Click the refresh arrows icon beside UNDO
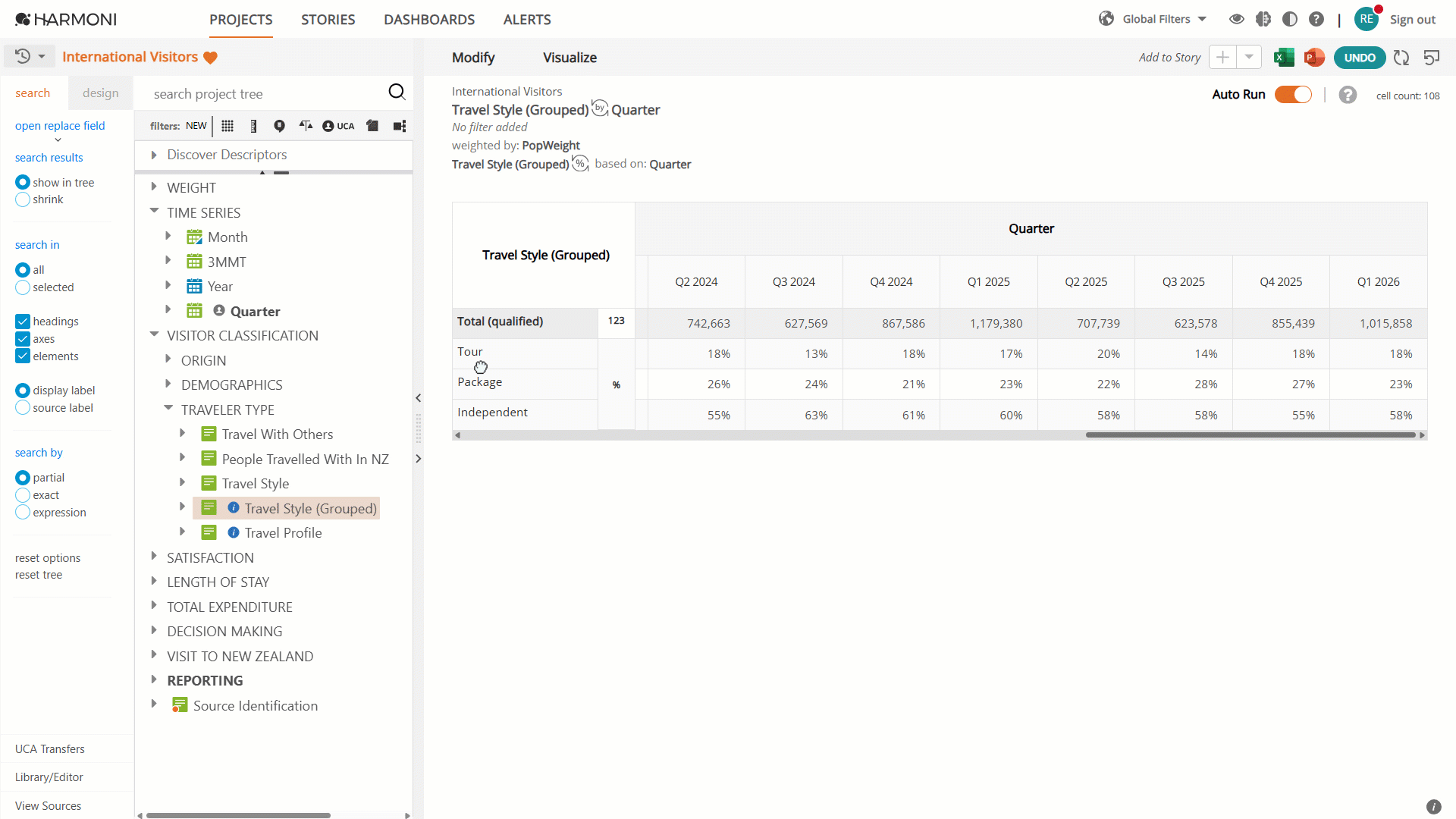Screen dimensions: 1456x819 point(1401,58)
